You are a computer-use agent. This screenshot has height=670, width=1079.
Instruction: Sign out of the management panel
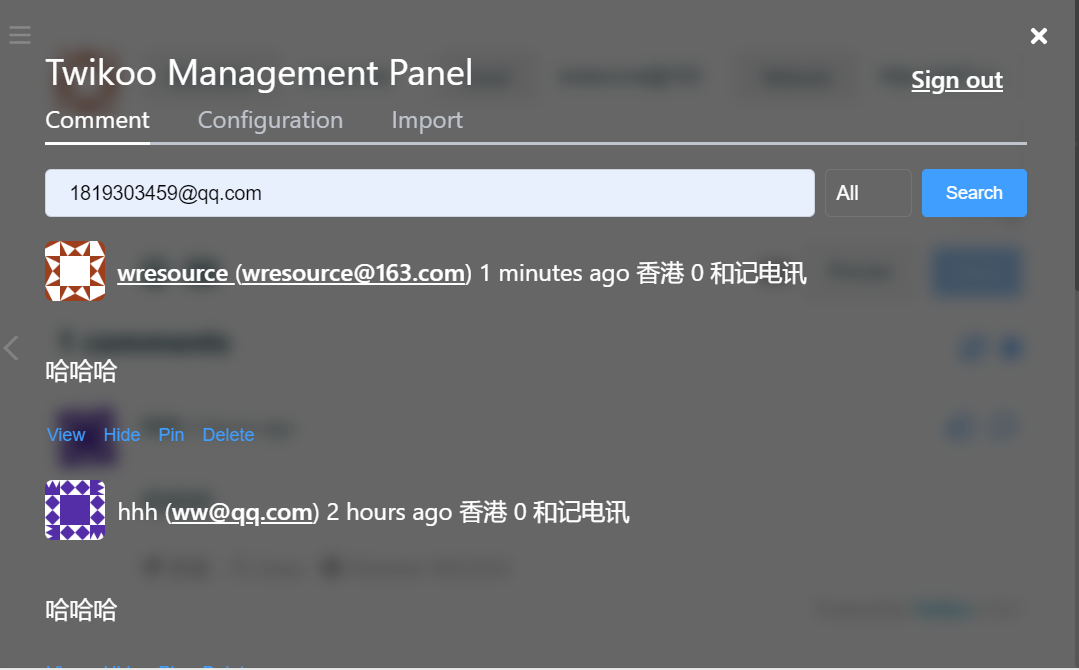[956, 81]
